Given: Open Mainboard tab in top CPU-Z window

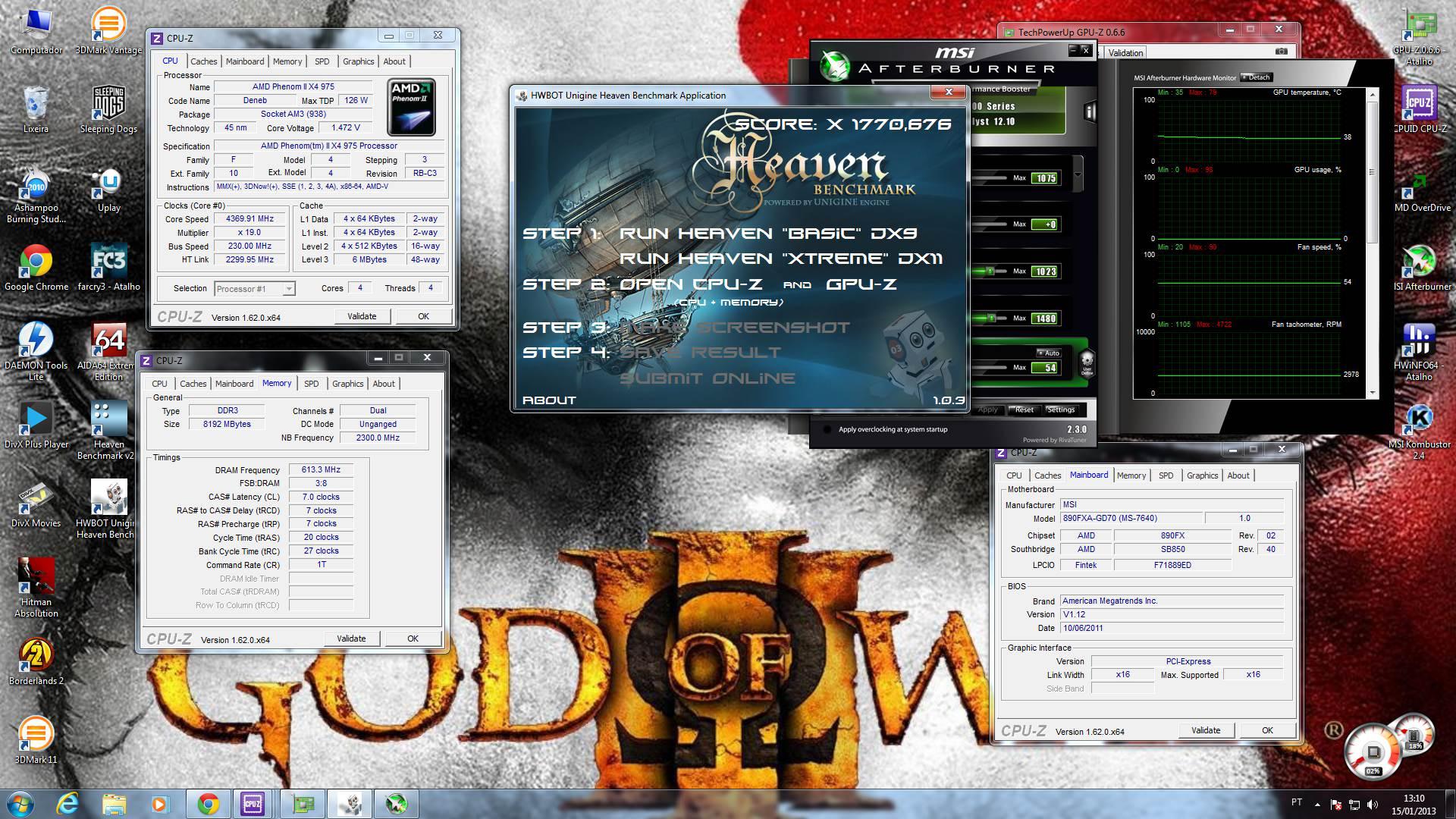Looking at the screenshot, I should (245, 61).
